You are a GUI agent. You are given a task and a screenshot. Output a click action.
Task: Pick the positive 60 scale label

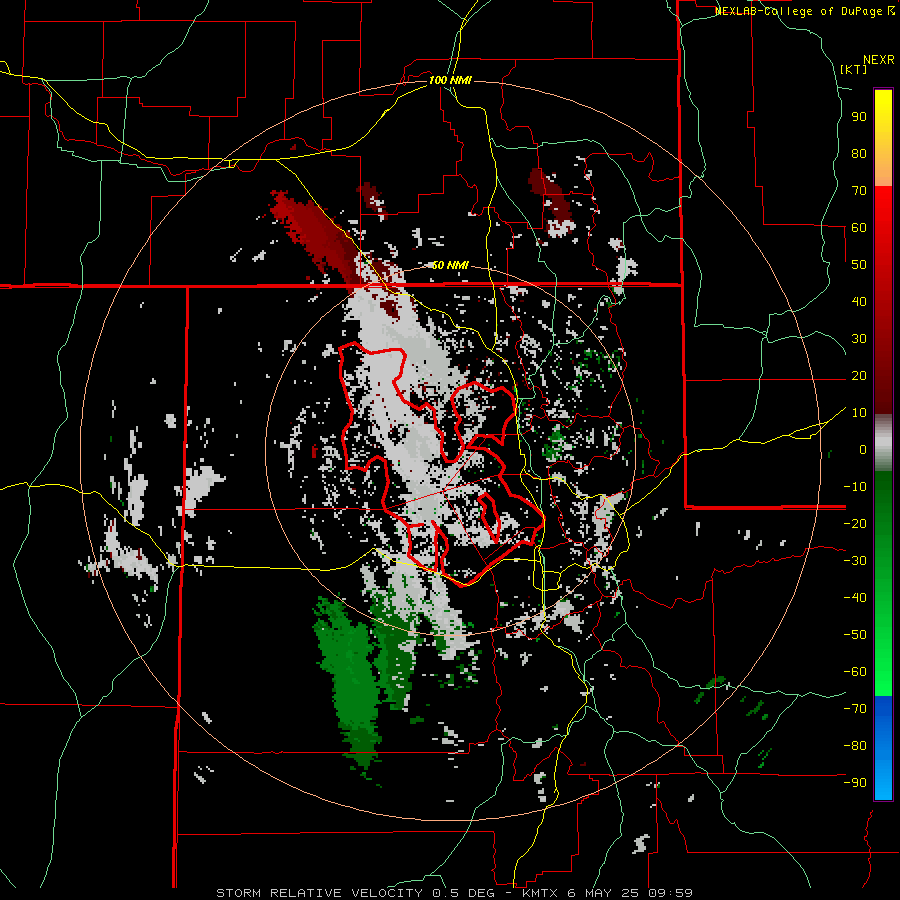(859, 228)
